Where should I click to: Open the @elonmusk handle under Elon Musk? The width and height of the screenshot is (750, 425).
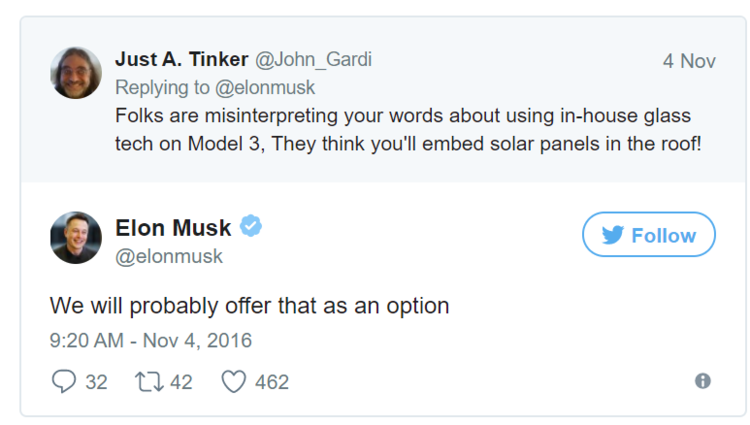click(x=169, y=256)
